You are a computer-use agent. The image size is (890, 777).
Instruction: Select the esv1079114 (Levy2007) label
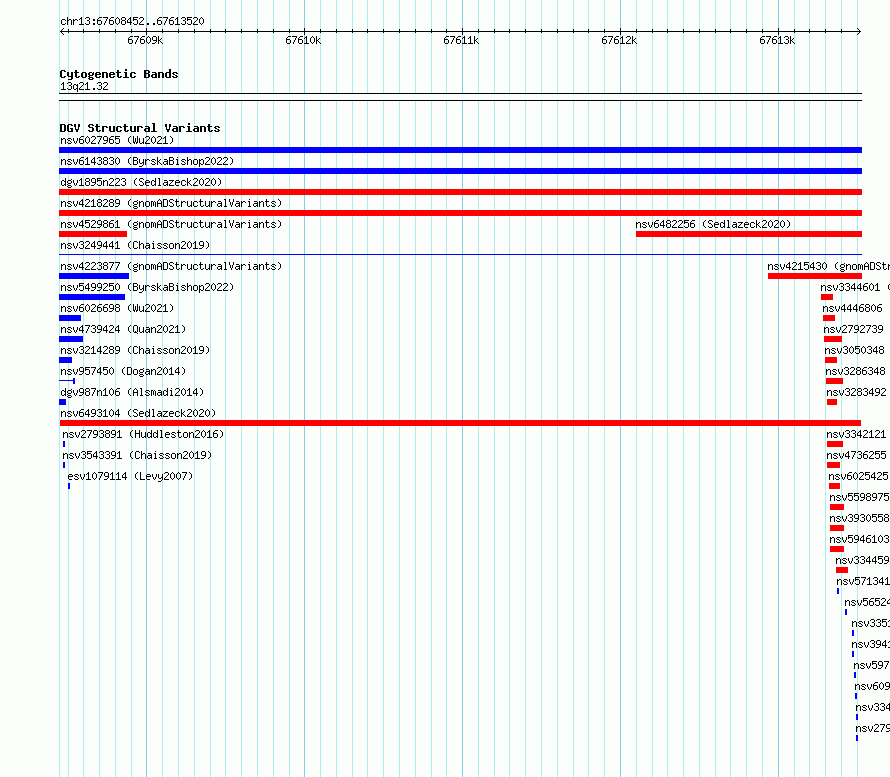click(x=131, y=476)
